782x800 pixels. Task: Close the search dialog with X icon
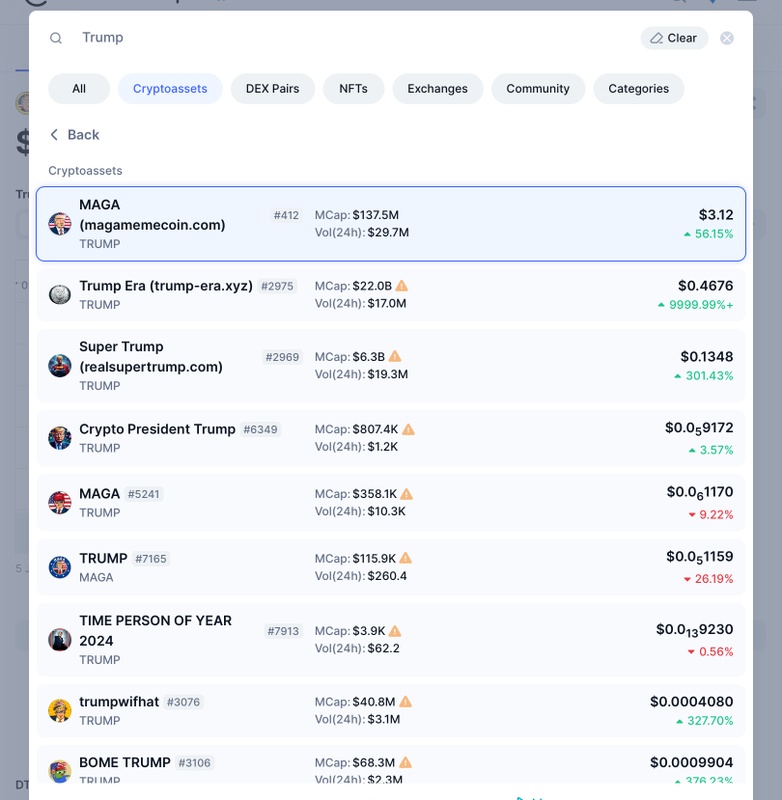click(x=727, y=38)
